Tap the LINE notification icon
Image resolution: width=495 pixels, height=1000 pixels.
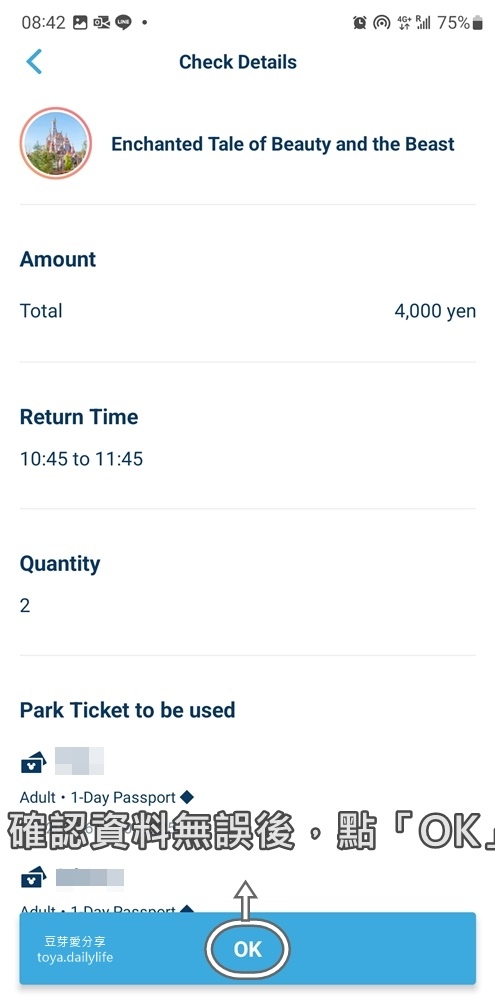[123, 23]
